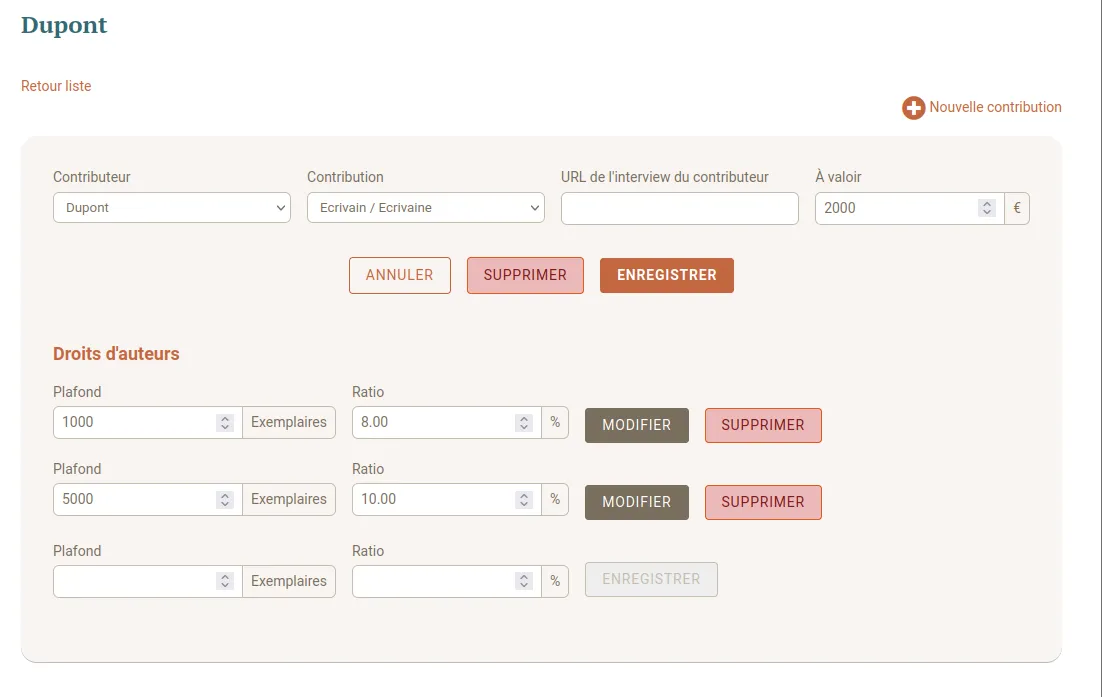The image size is (1102, 697).
Task: Click SUPPRIMER for the 5000 Plafond row
Action: click(x=763, y=502)
